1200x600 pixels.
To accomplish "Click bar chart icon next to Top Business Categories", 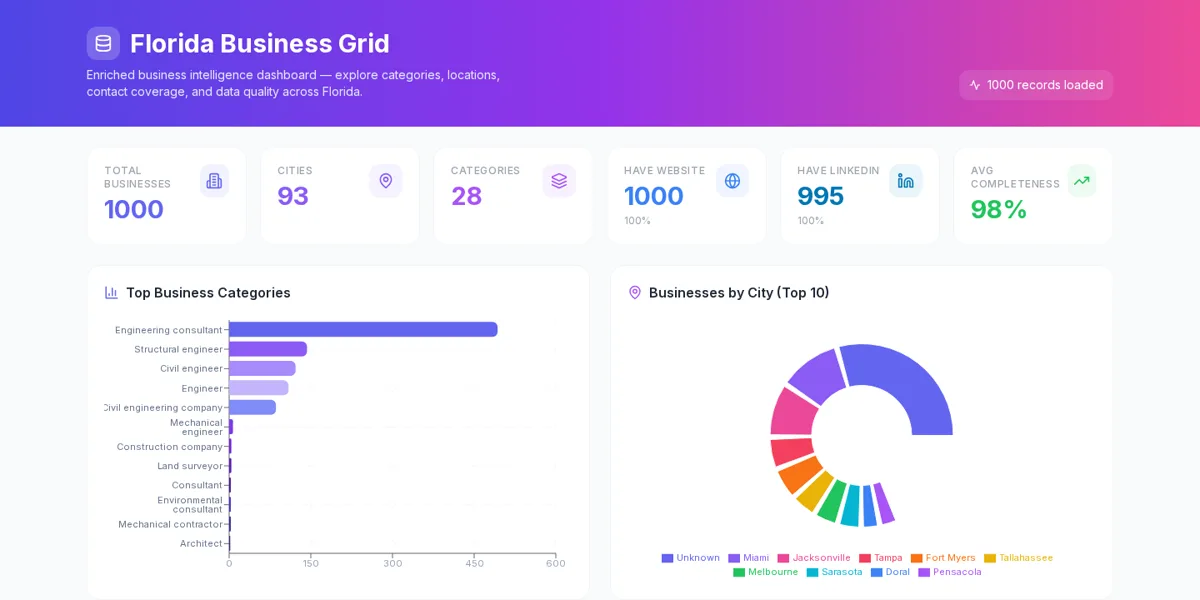I will 112,293.
